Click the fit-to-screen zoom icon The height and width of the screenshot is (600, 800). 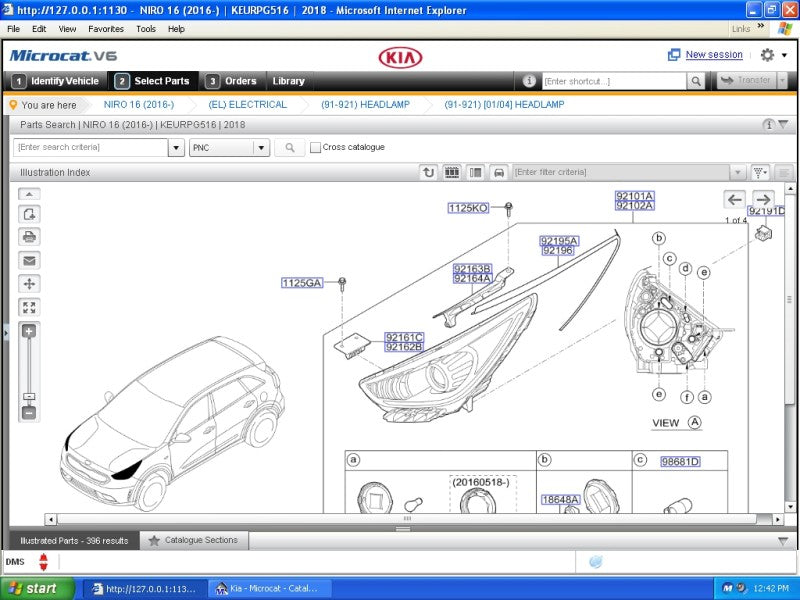[27, 308]
